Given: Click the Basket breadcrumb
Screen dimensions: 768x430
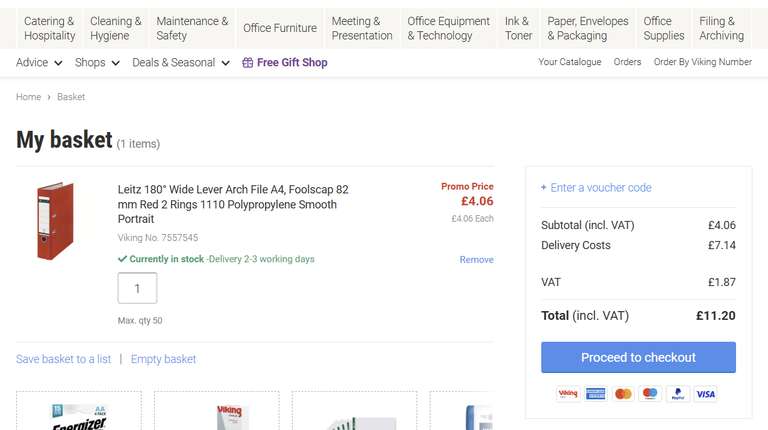Looking at the screenshot, I should pyautogui.click(x=71, y=97).
